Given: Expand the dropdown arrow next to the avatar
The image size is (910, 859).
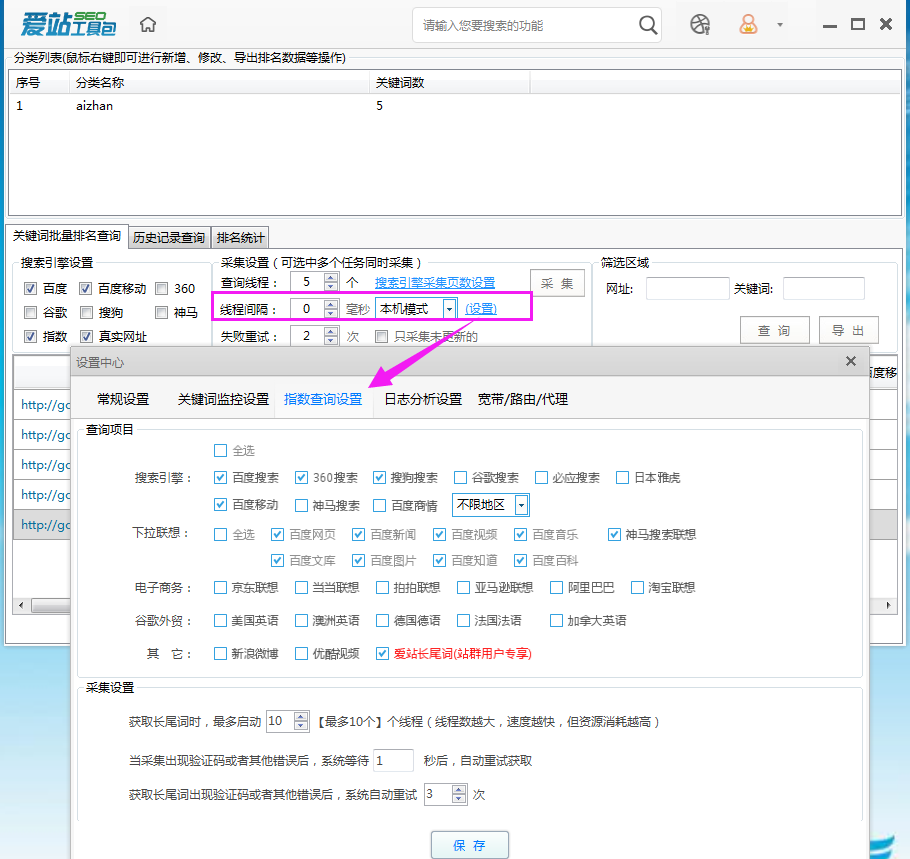Looking at the screenshot, I should point(780,25).
